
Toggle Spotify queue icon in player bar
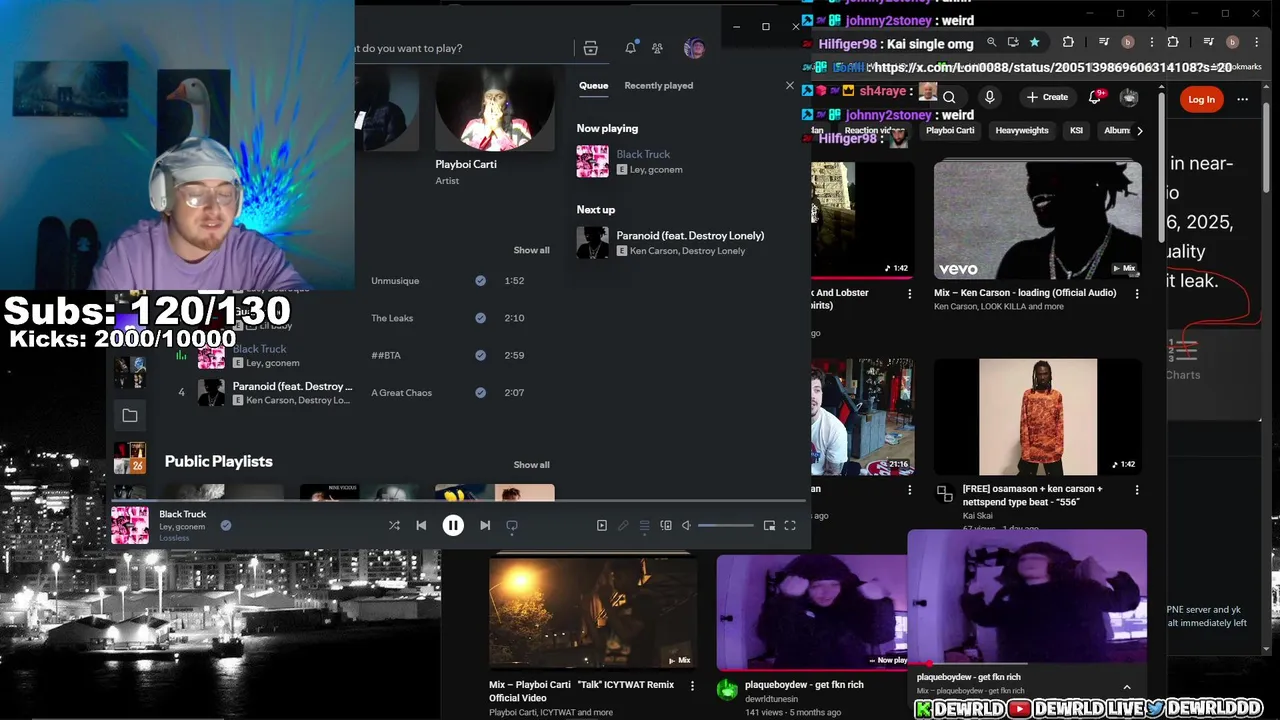[644, 525]
